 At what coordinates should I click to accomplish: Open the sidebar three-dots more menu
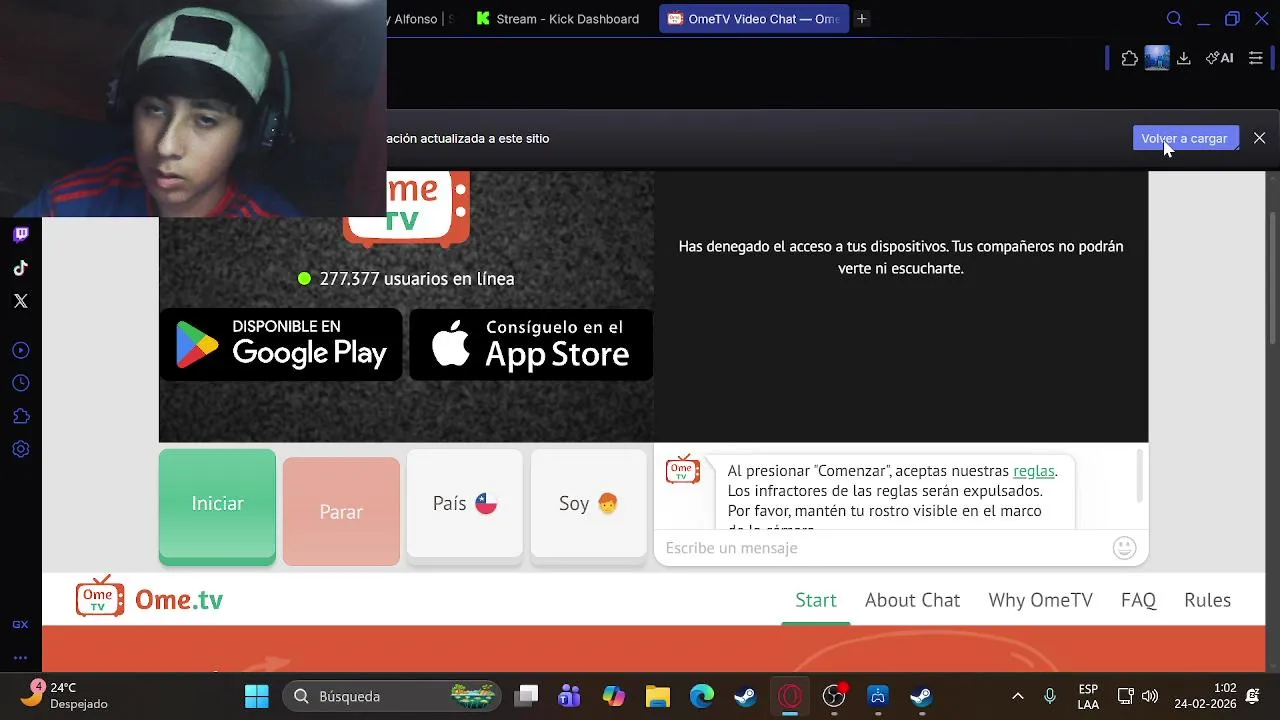21,658
